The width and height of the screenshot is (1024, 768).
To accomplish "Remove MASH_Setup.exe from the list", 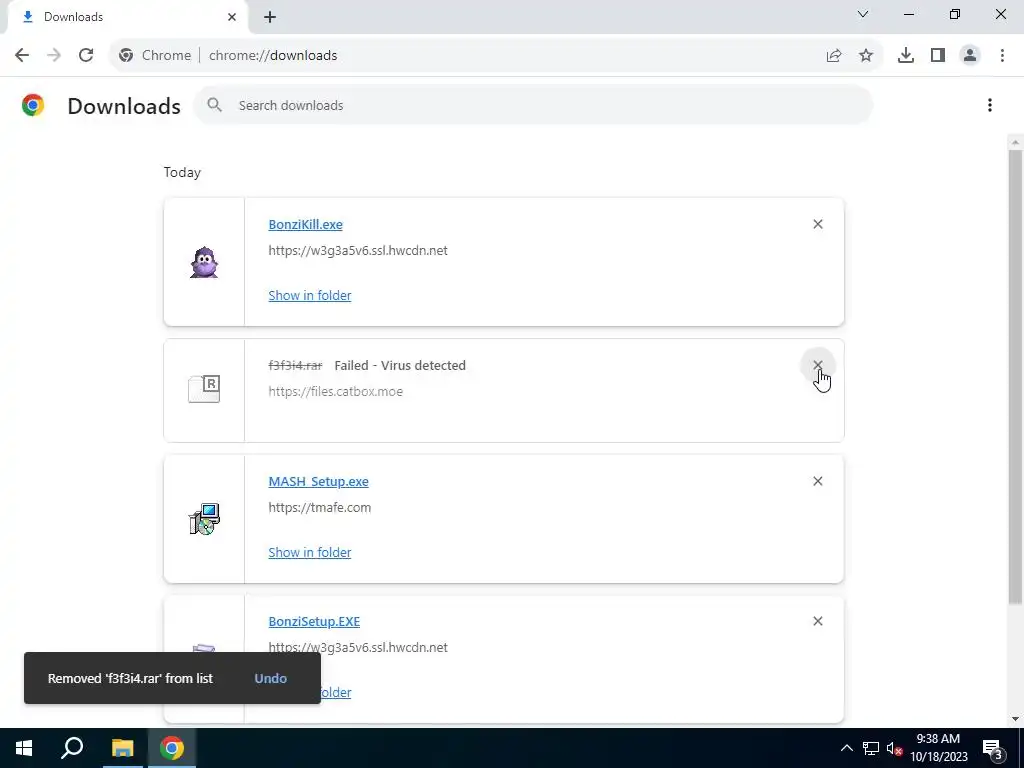I will pyautogui.click(x=818, y=481).
